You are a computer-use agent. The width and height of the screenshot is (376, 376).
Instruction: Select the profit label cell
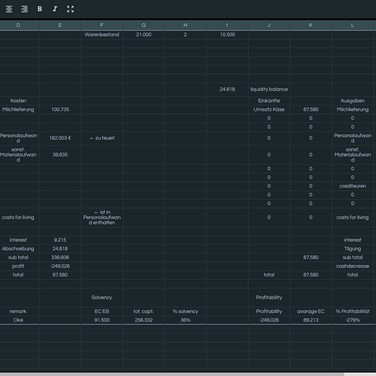(x=18, y=266)
